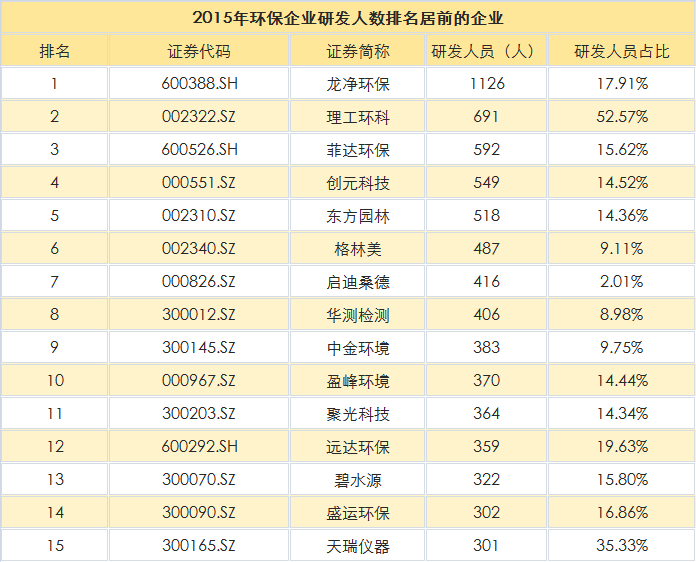The image size is (696, 562).
Task: Select the ratio 14.36%
Action: point(622,215)
